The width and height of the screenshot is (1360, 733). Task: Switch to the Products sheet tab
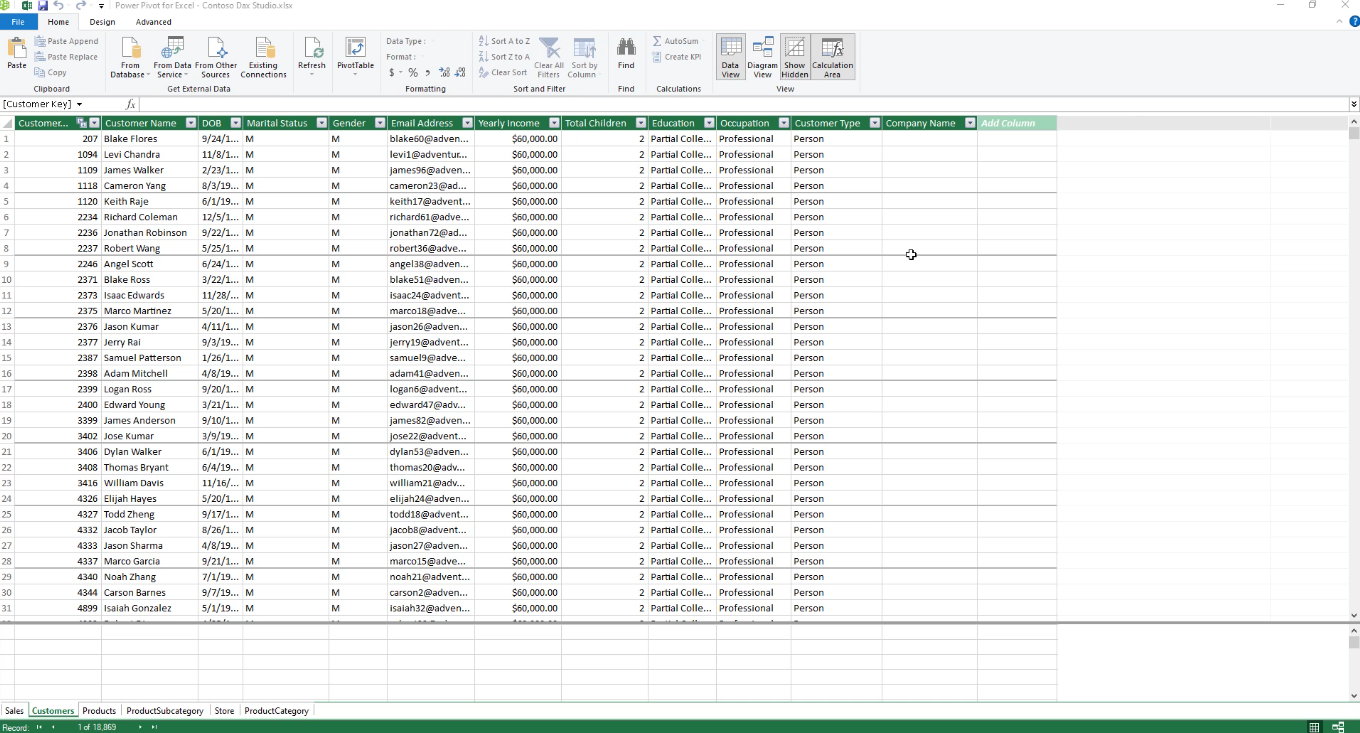point(99,711)
